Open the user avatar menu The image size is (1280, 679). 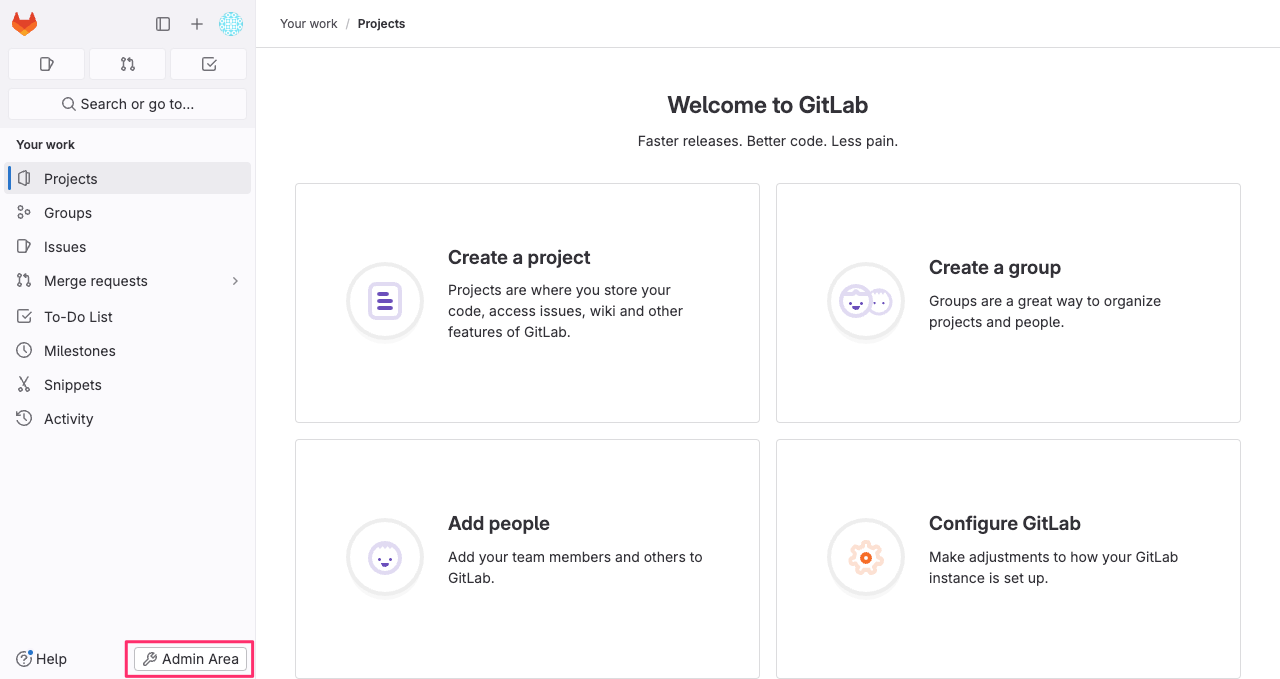[x=231, y=24]
